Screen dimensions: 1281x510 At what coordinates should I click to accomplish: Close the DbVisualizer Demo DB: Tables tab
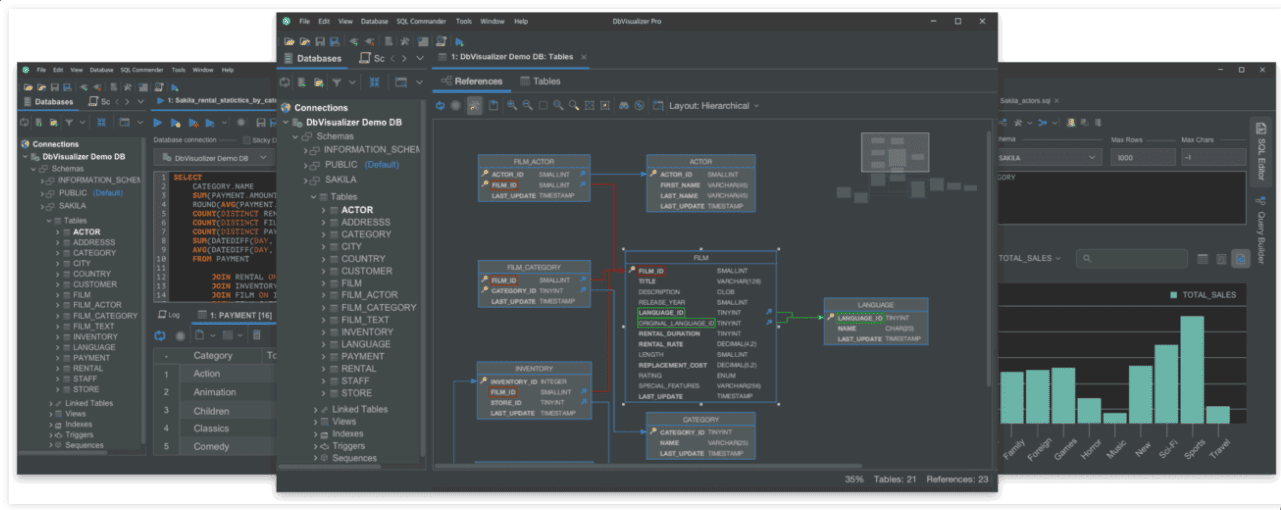click(x=584, y=57)
